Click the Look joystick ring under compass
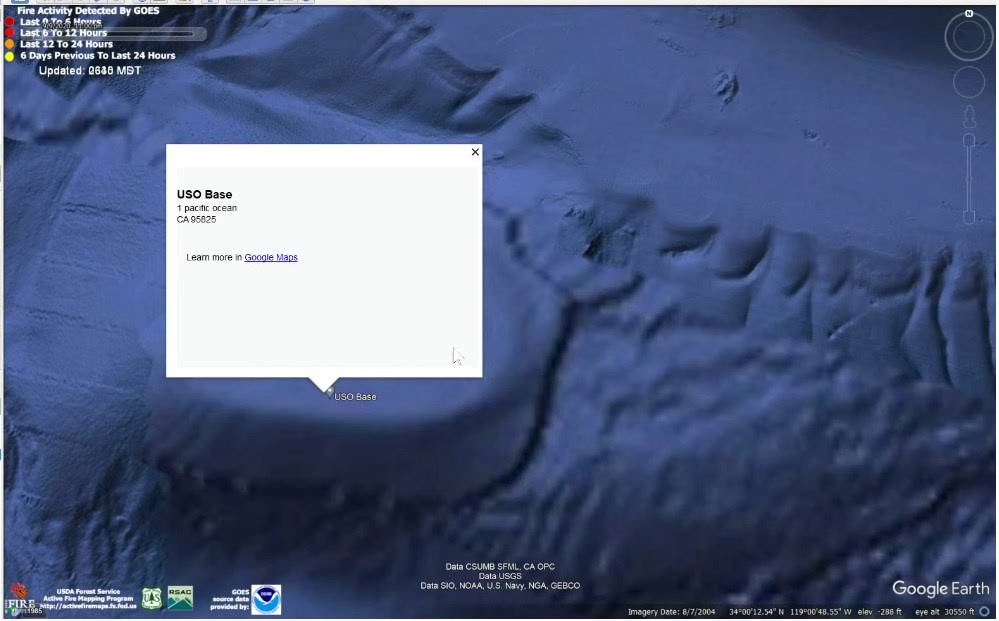 click(x=968, y=37)
